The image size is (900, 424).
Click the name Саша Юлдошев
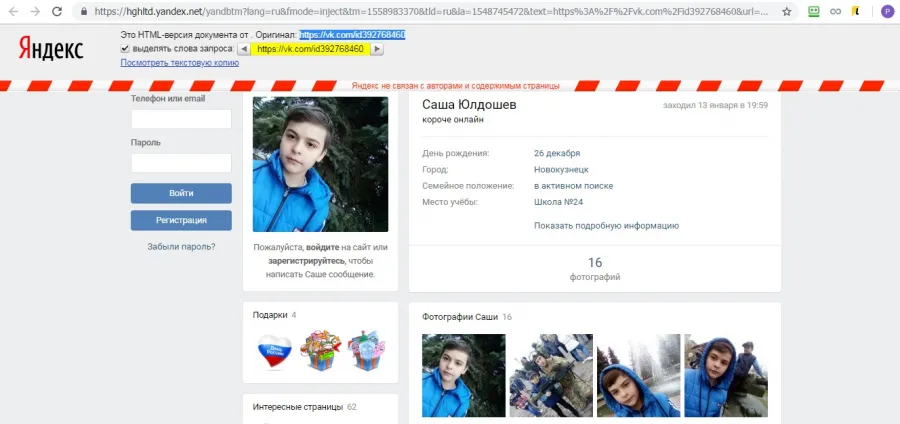pos(469,104)
